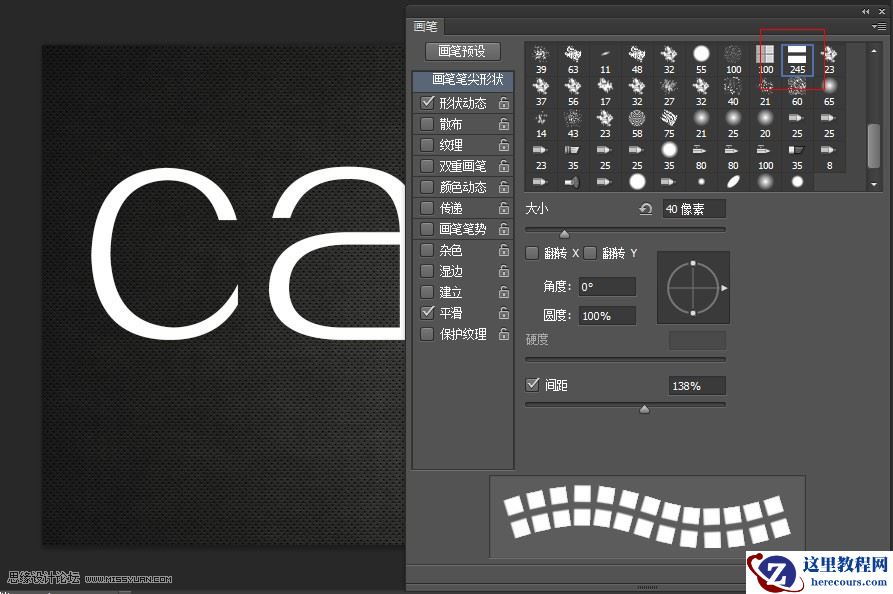Select the 画笔笔尖形状 section
Image resolution: width=893 pixels, height=594 pixels.
click(461, 81)
